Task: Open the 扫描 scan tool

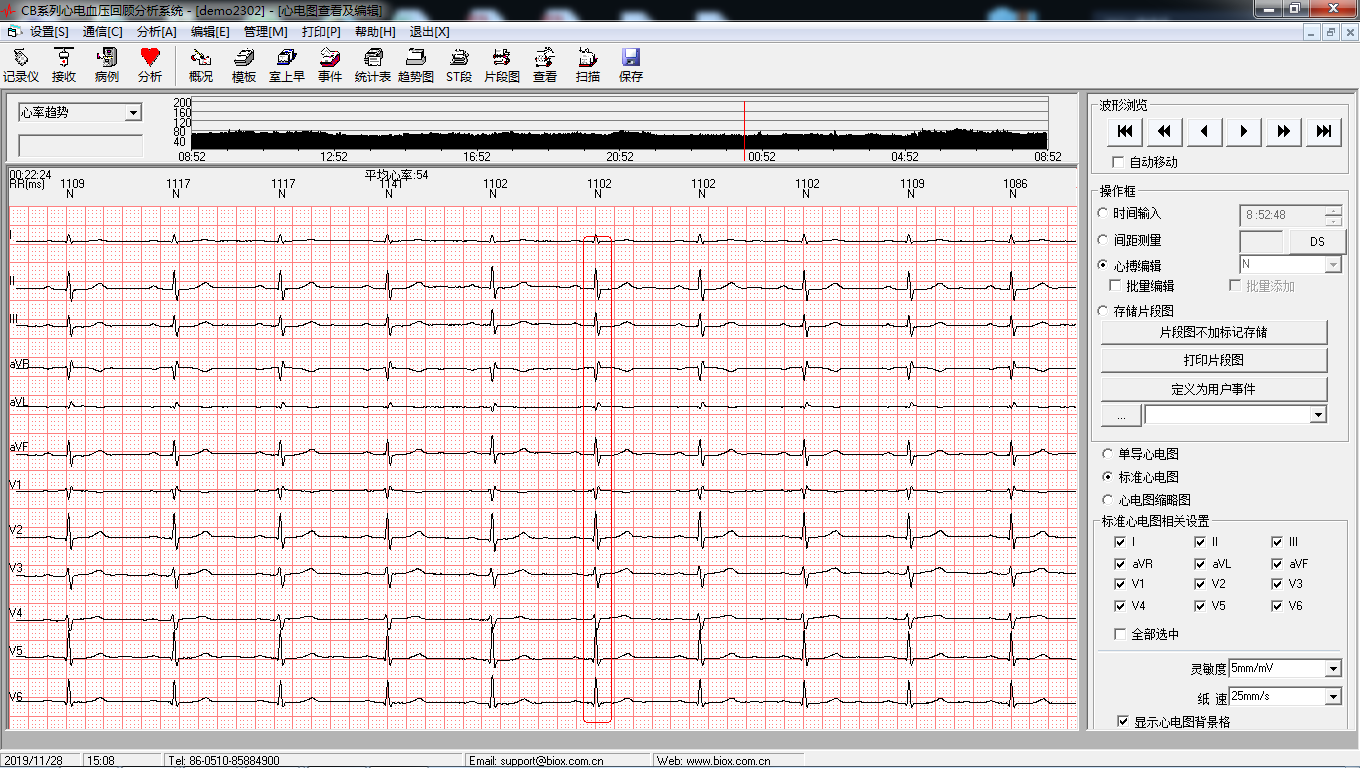Action: [588, 65]
